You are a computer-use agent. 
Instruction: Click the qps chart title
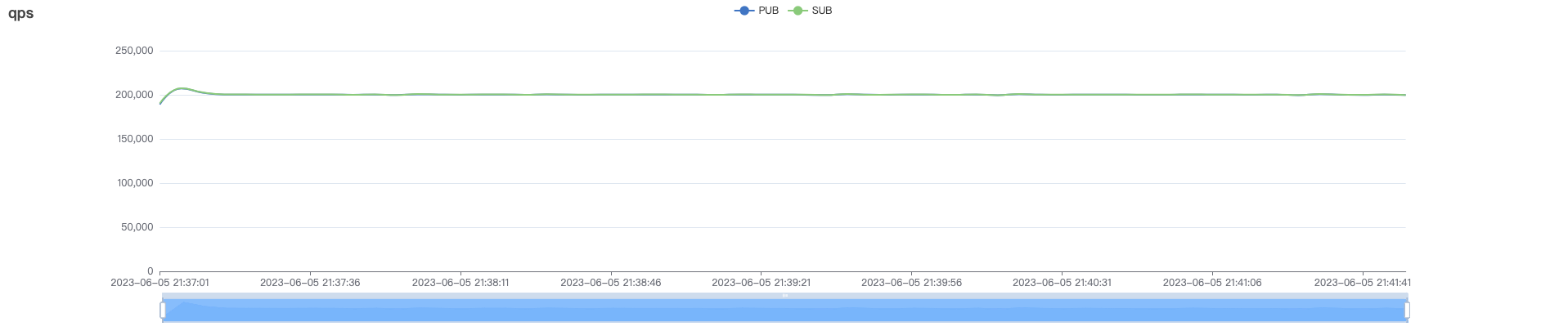click(20, 14)
